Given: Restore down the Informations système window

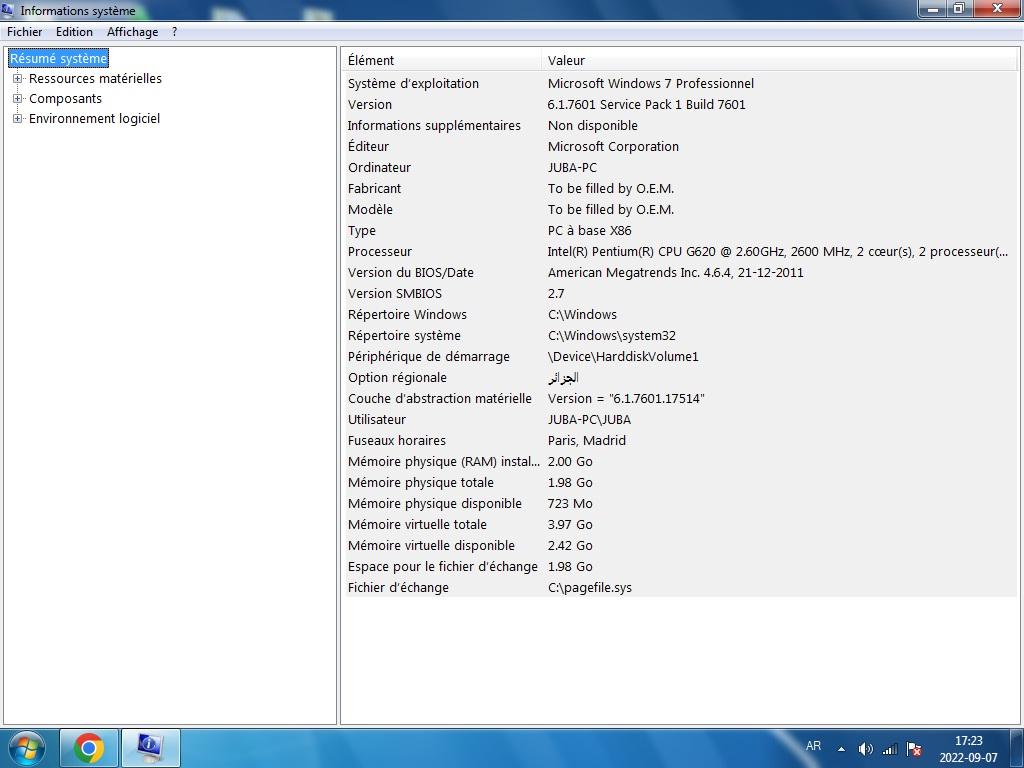Looking at the screenshot, I should click(959, 9).
